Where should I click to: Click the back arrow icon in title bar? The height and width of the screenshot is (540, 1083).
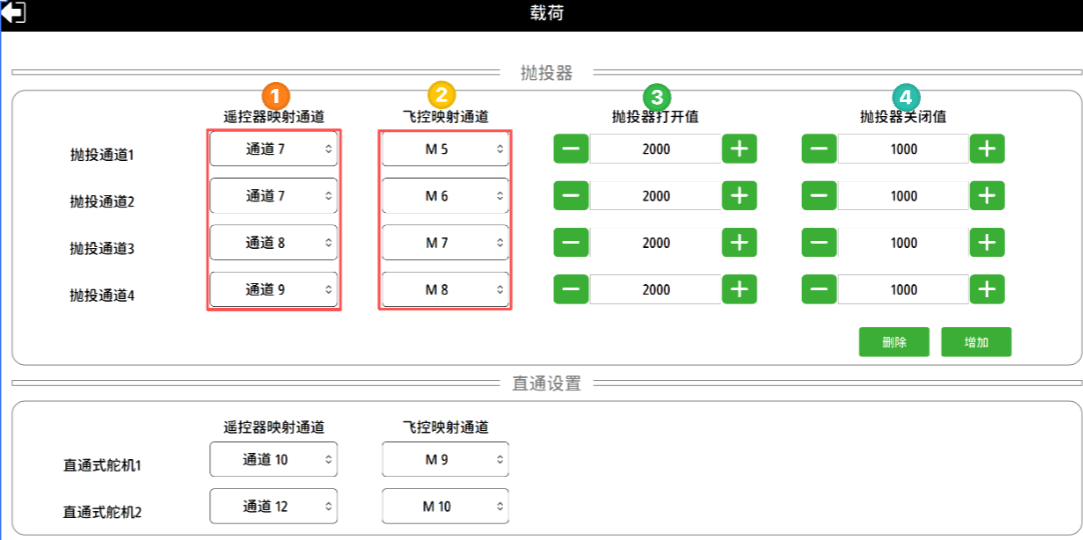click(14, 13)
